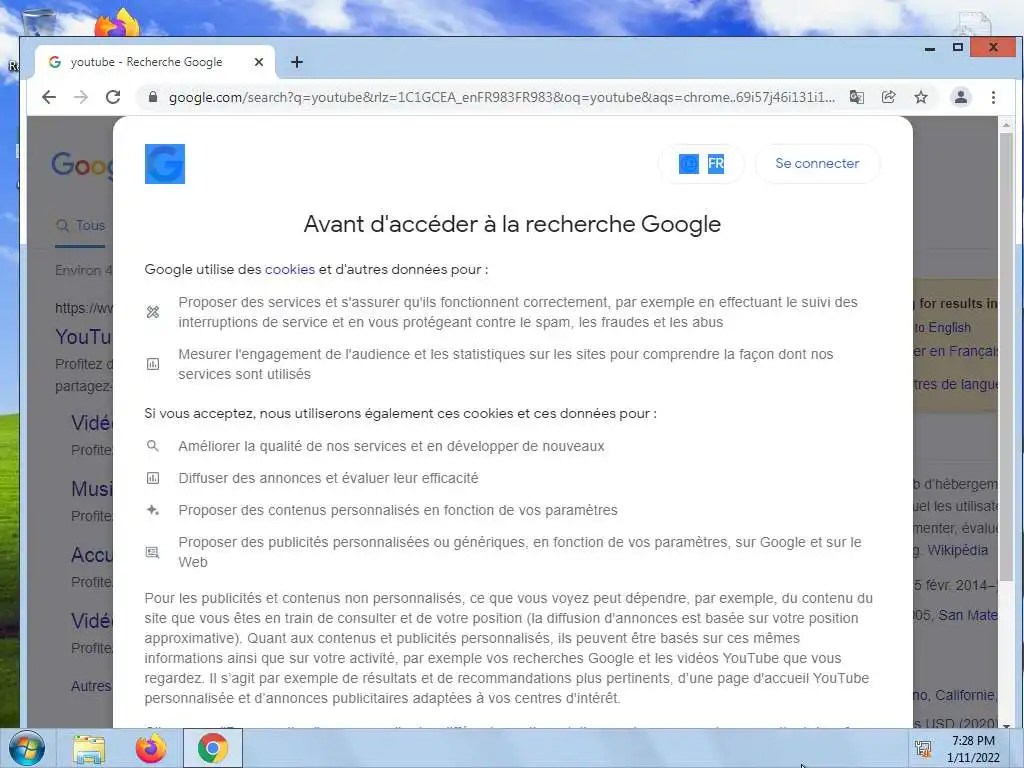The height and width of the screenshot is (768, 1024).
Task: Click text "Diffuser des annonces et évaluer leur efficacité"
Action: [328, 478]
